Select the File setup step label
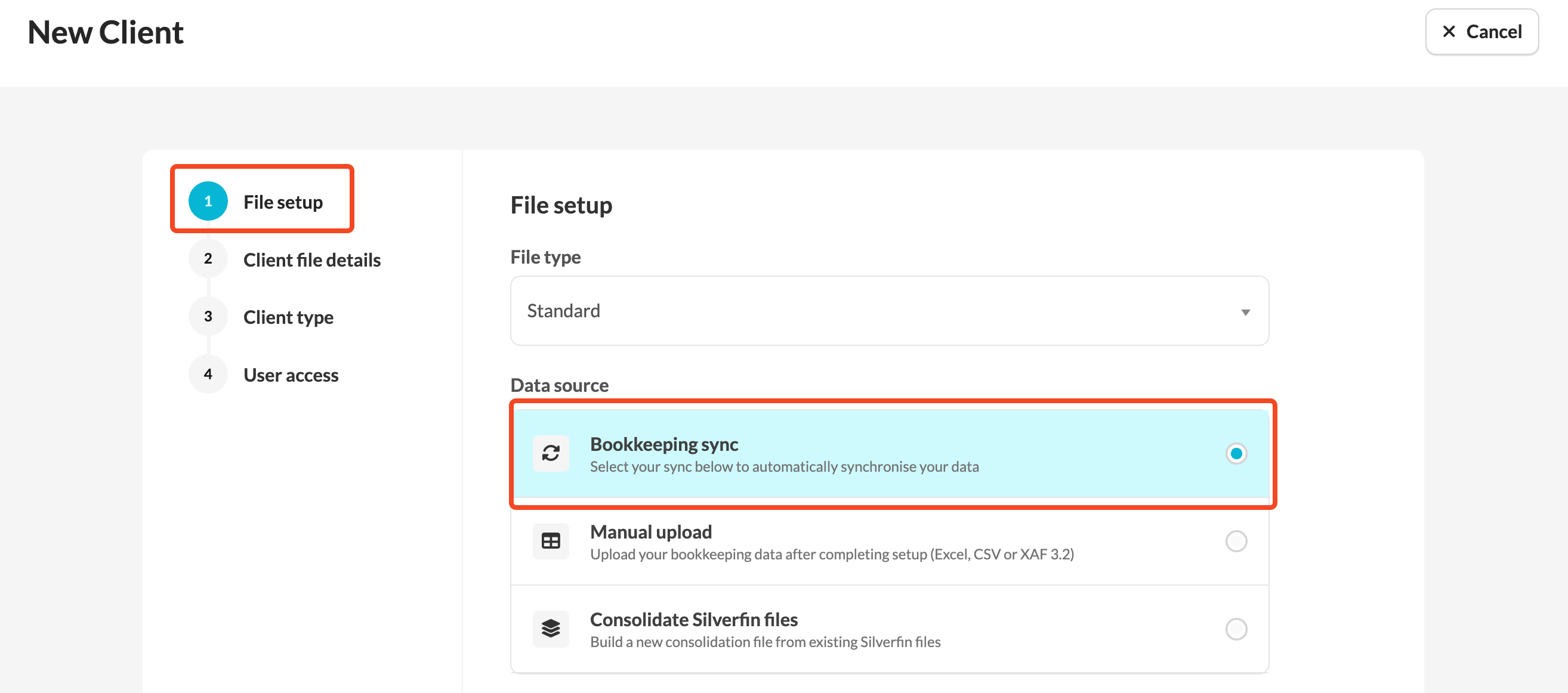The image size is (1568, 693). click(283, 202)
